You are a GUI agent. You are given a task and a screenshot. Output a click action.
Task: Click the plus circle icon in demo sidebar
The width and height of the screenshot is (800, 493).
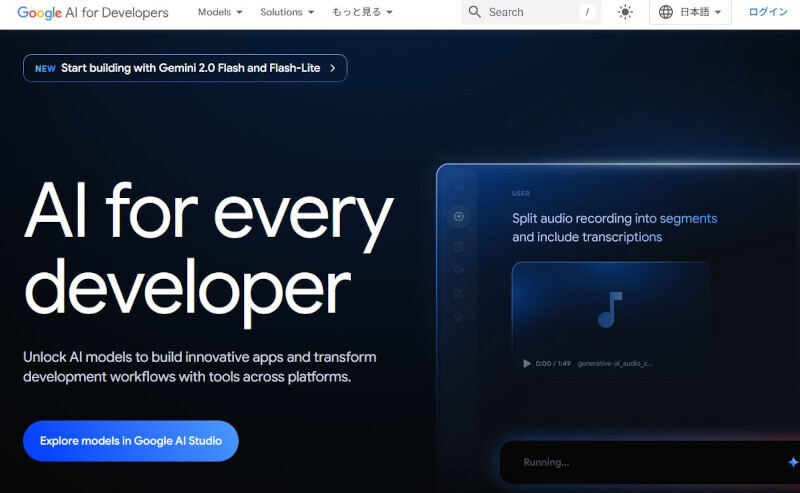click(459, 216)
